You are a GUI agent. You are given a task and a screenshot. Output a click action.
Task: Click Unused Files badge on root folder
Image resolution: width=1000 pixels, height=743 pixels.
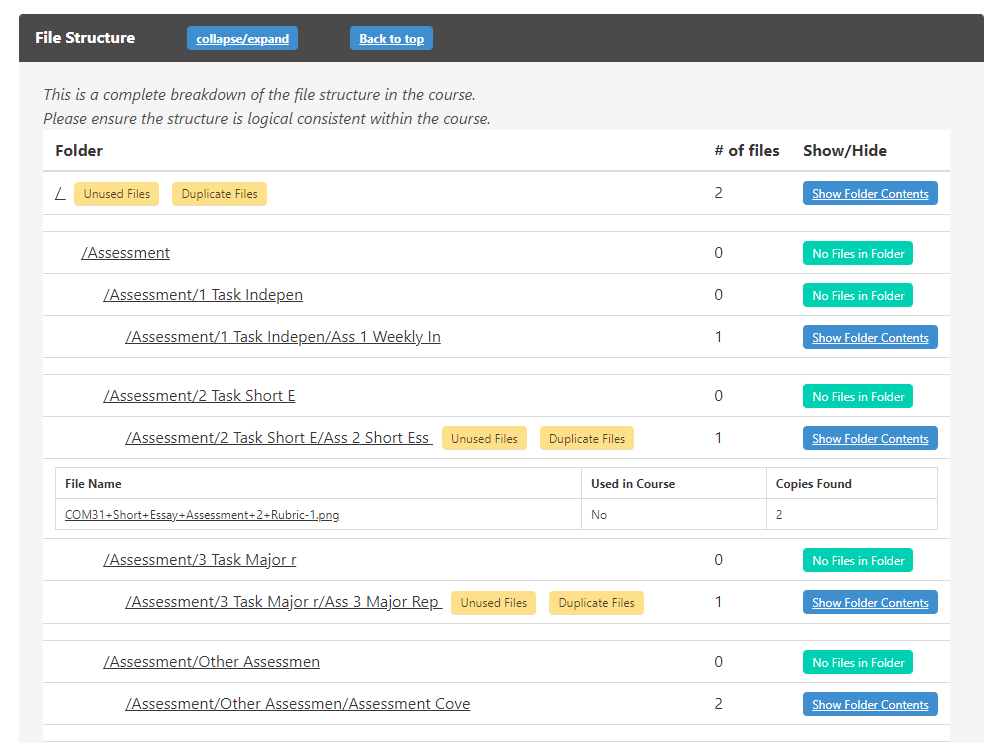click(117, 194)
